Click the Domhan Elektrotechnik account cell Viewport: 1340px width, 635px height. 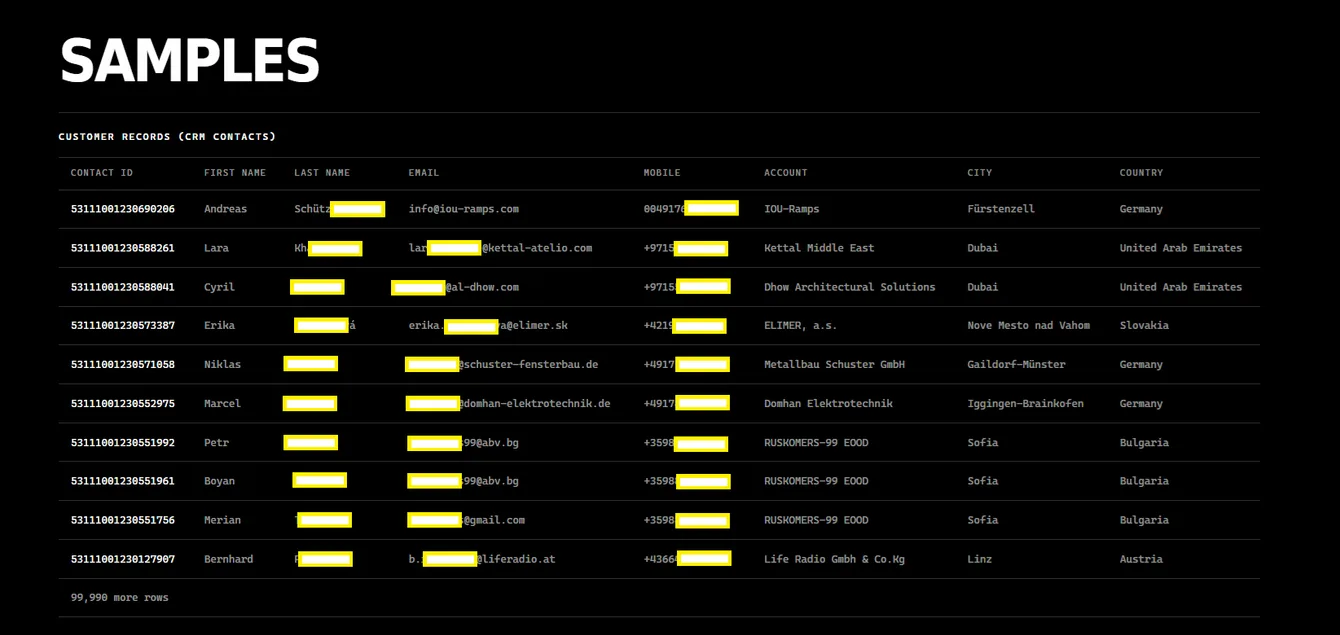point(828,404)
